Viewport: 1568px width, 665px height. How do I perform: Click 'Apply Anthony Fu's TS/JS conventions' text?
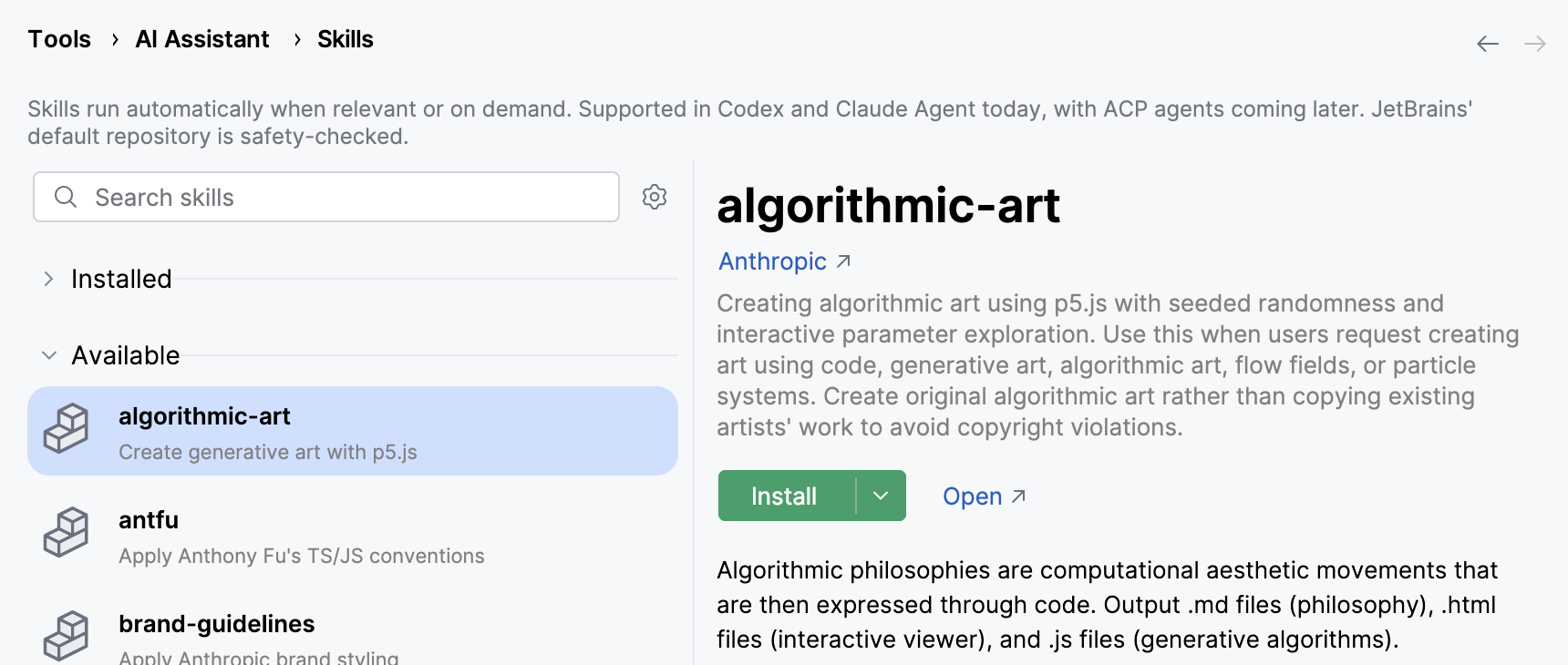click(302, 556)
